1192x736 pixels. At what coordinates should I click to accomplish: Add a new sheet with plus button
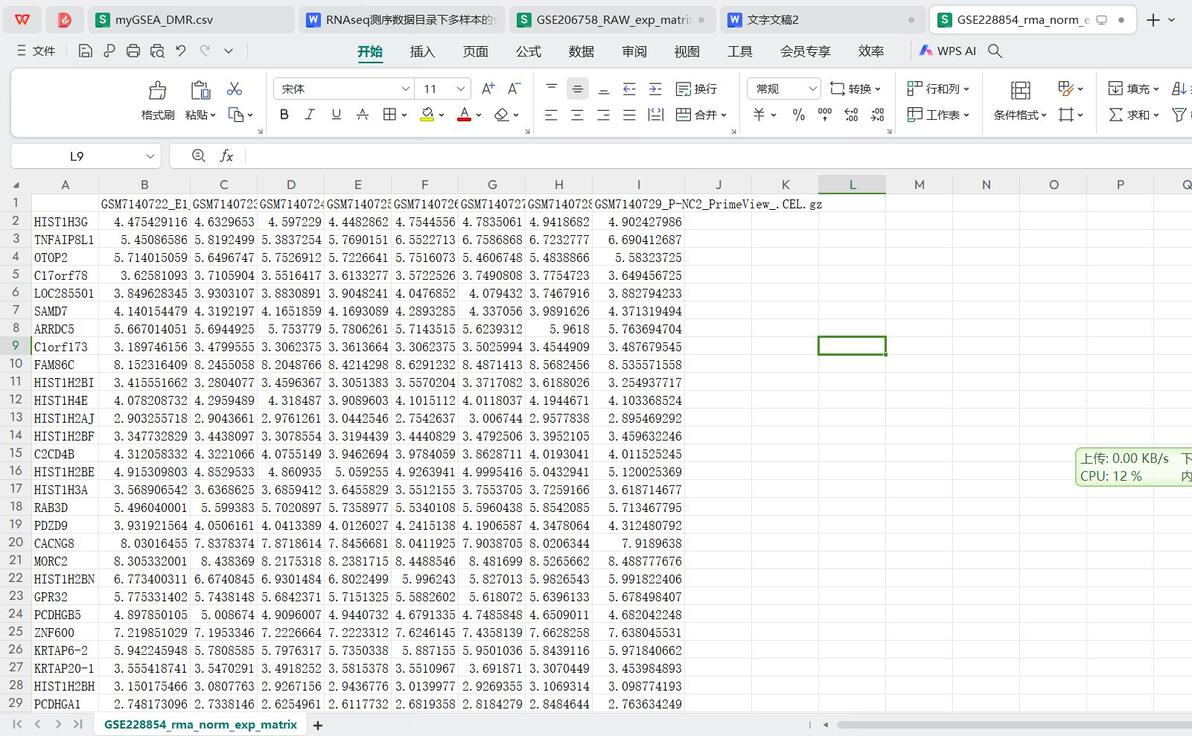point(318,725)
